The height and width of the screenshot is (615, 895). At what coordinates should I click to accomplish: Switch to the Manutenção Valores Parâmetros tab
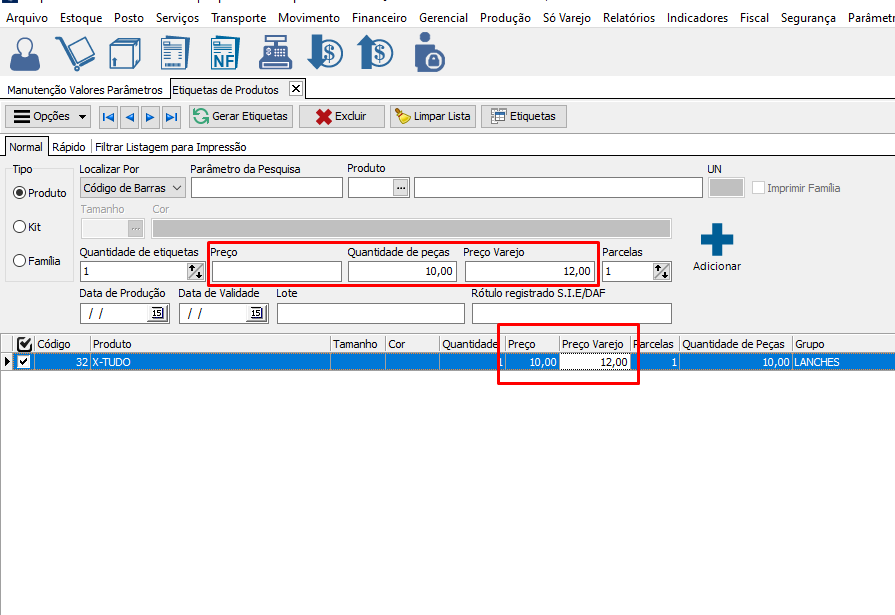[84, 90]
